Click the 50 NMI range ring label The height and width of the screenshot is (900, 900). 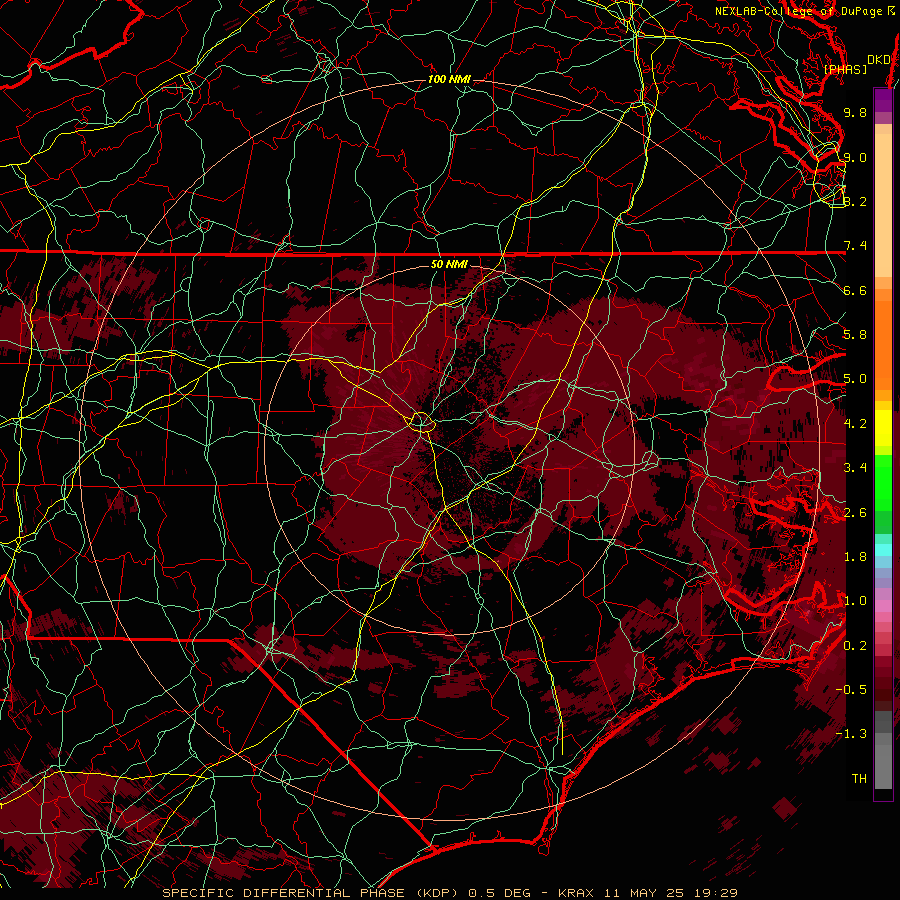(449, 264)
